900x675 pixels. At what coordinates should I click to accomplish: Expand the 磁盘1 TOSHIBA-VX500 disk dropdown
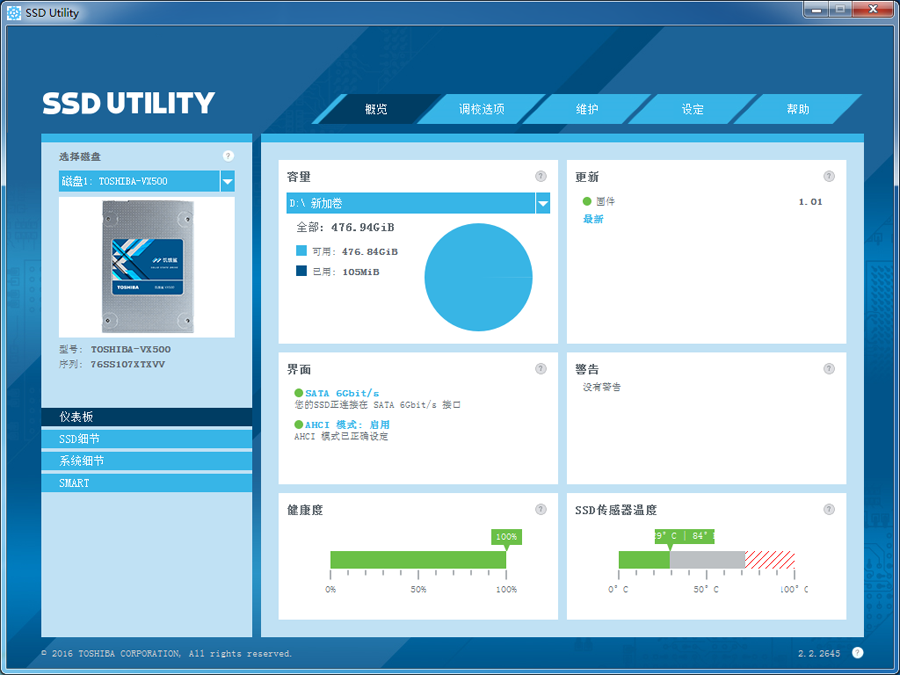227,181
